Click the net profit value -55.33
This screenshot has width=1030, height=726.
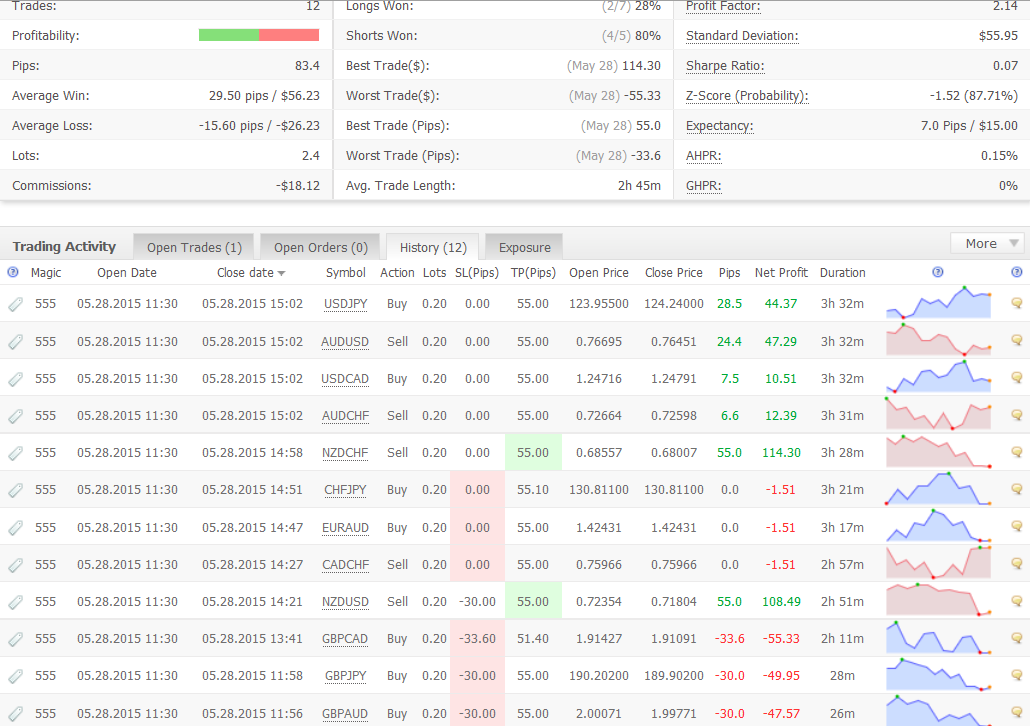pyautogui.click(x=781, y=639)
